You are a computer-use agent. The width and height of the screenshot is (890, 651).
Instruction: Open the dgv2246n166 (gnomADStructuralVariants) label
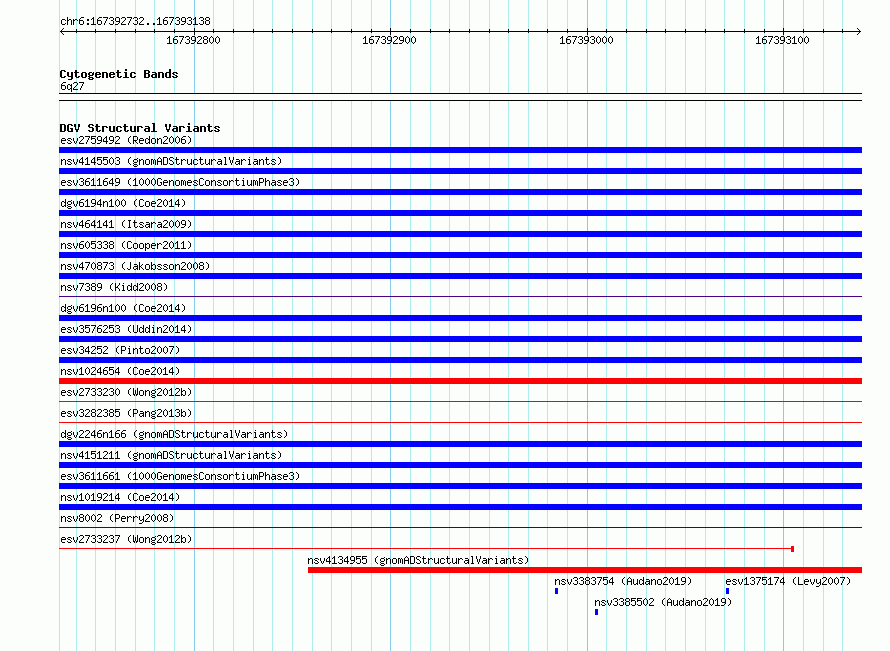tap(174, 434)
